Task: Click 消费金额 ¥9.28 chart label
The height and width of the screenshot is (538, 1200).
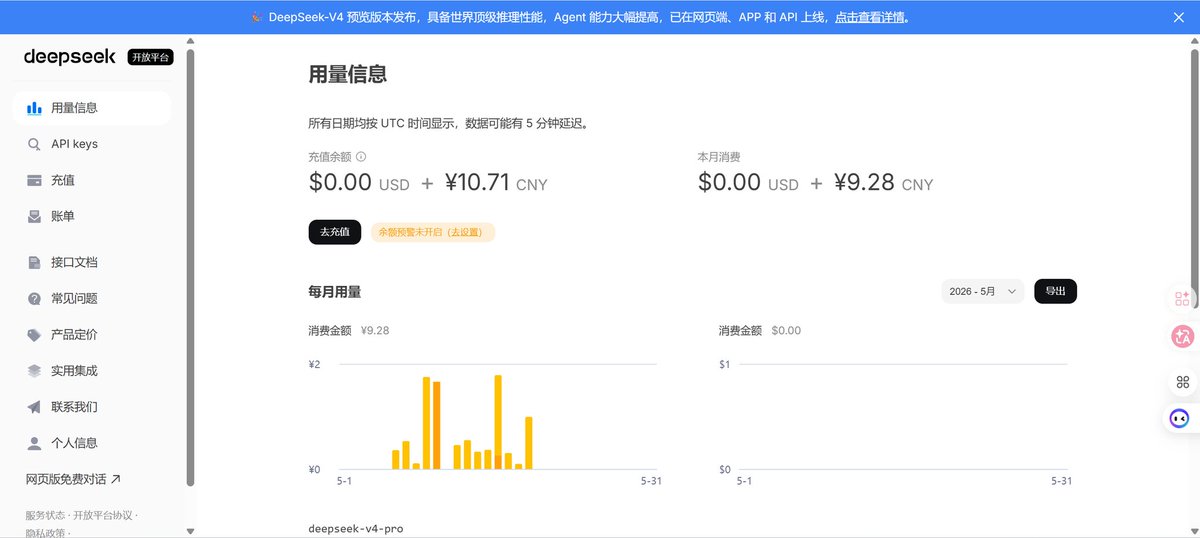Action: coord(348,331)
